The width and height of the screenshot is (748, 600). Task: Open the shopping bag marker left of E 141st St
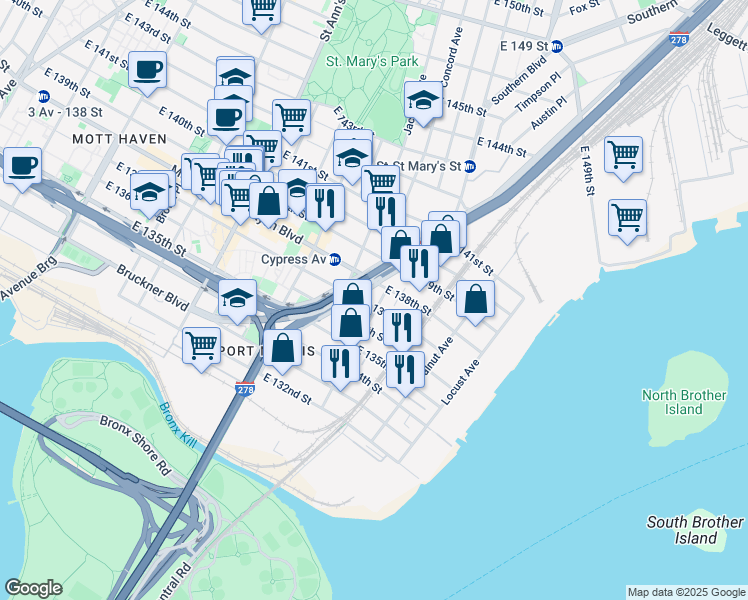point(441,239)
